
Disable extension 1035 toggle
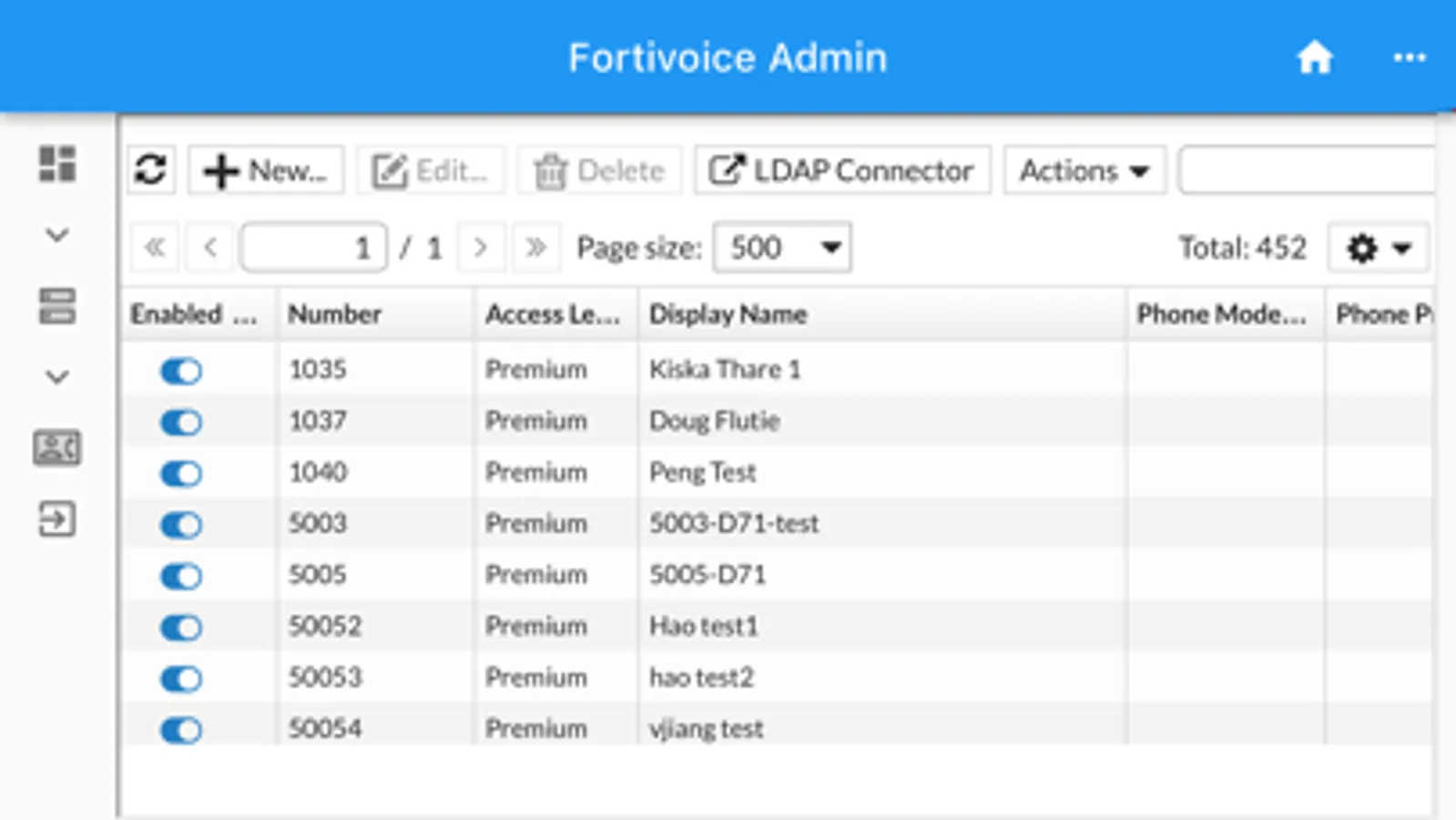click(181, 371)
